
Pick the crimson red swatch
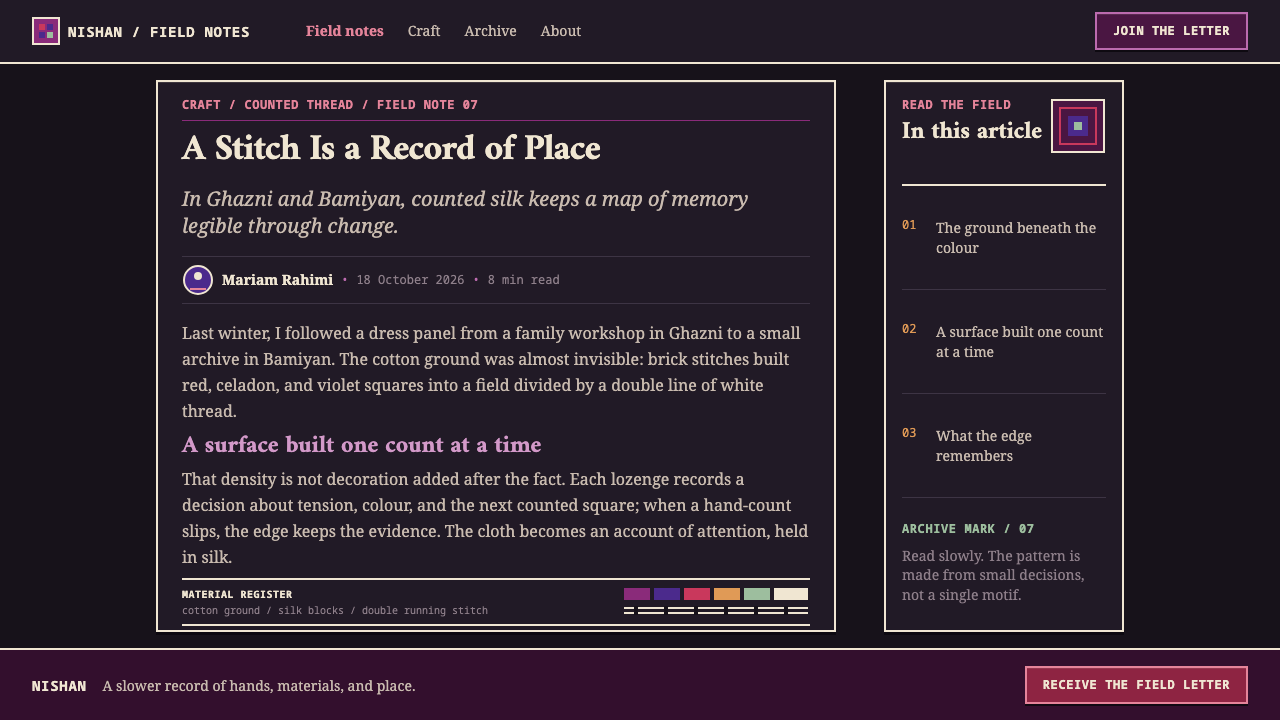(x=697, y=594)
